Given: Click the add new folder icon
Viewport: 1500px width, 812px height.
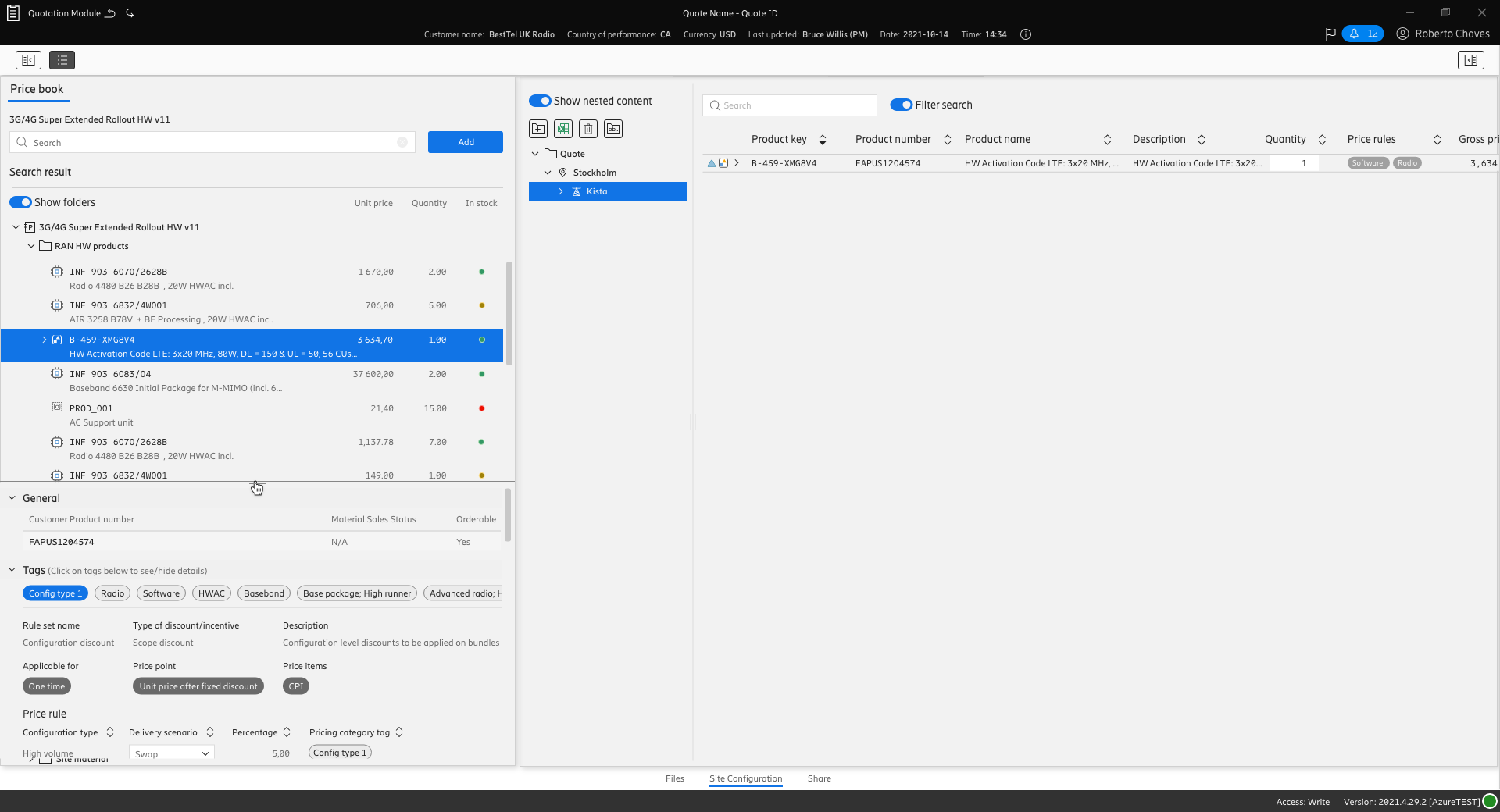Looking at the screenshot, I should [x=538, y=129].
